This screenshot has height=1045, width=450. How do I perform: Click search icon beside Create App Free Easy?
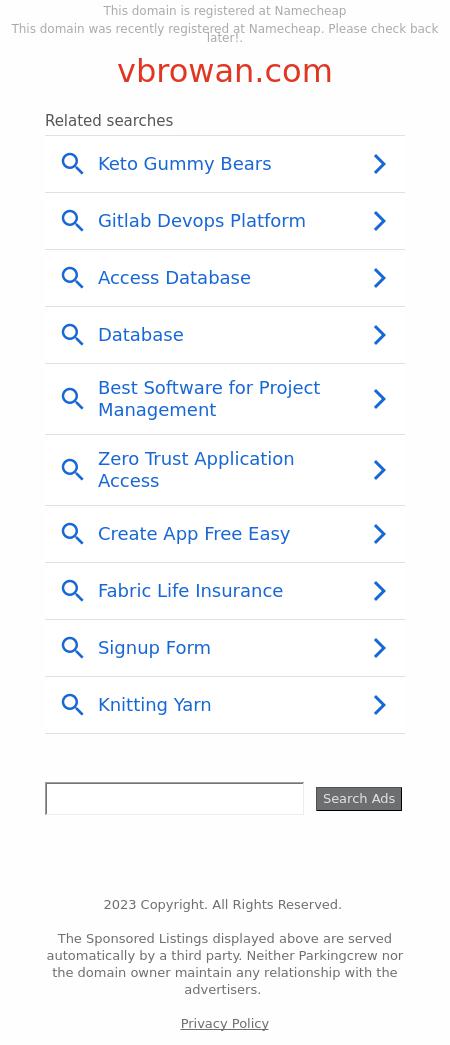click(x=72, y=534)
